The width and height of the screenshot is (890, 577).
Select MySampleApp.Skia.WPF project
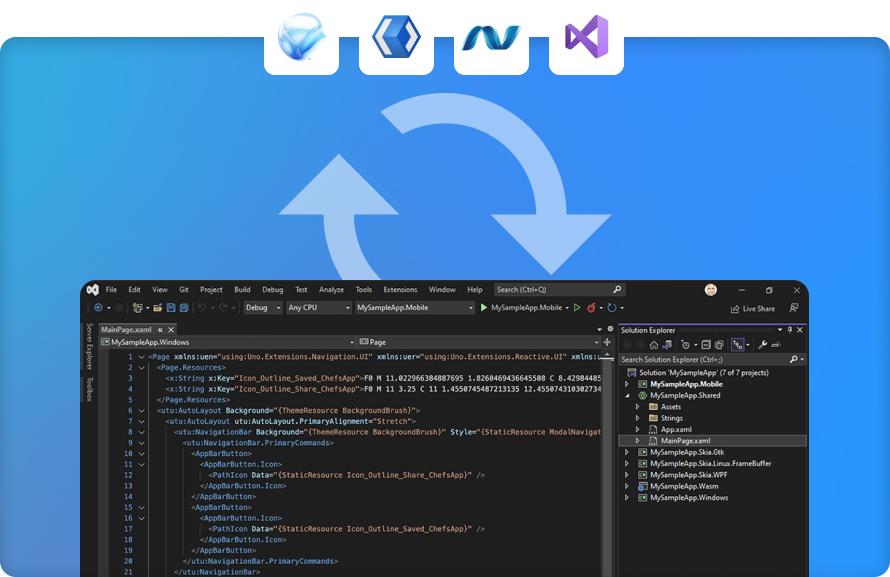coord(689,475)
